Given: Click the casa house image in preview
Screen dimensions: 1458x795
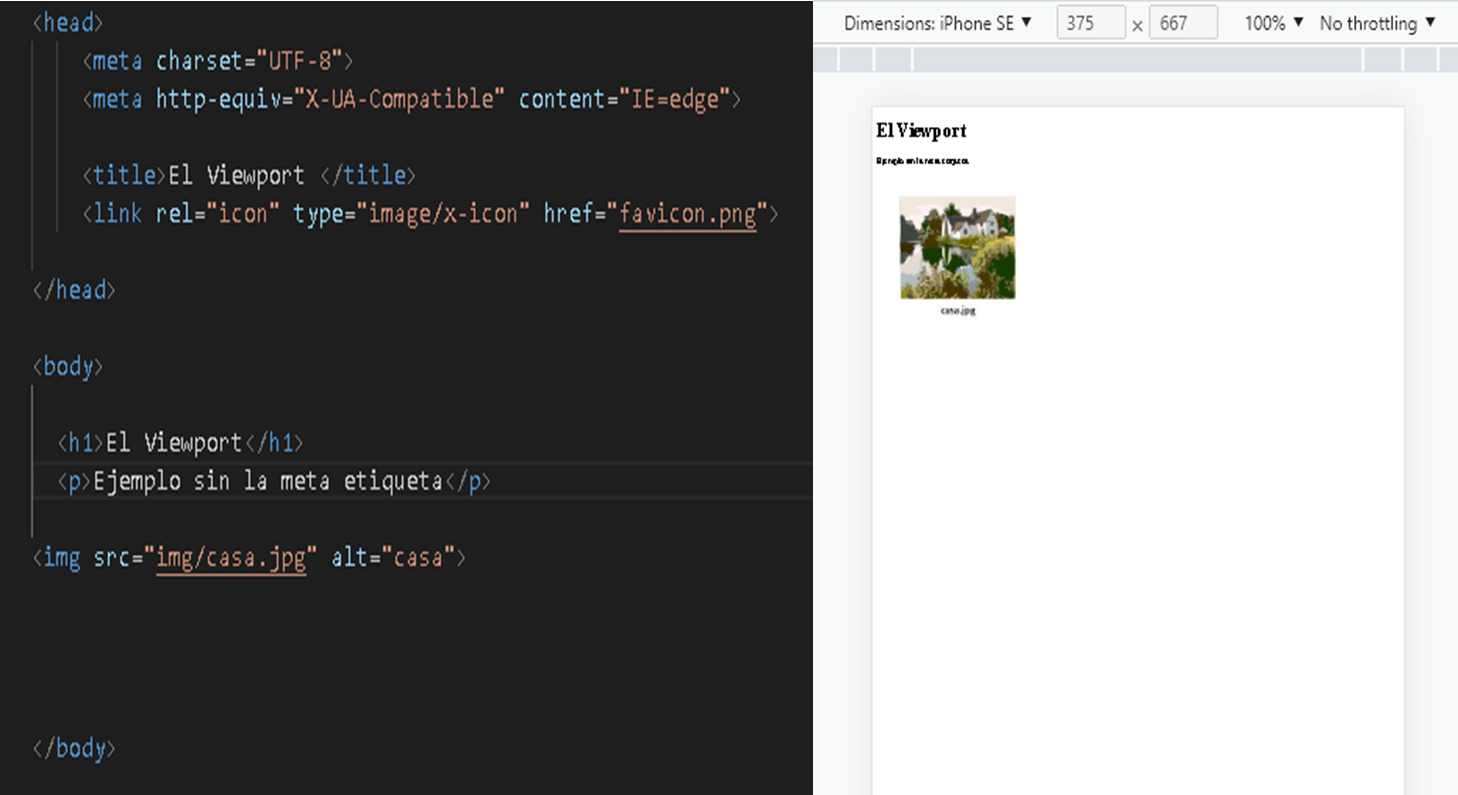Looking at the screenshot, I should 957,247.
